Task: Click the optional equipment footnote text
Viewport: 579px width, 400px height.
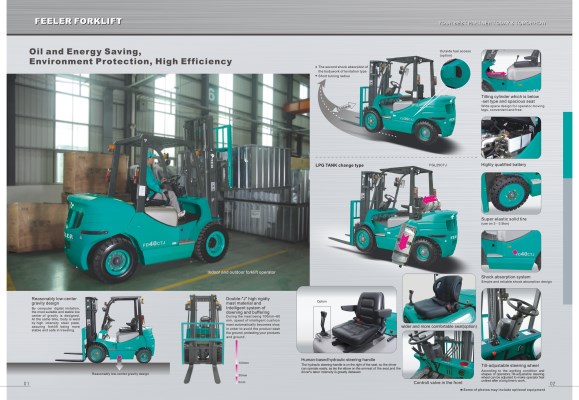Action: (x=503, y=390)
